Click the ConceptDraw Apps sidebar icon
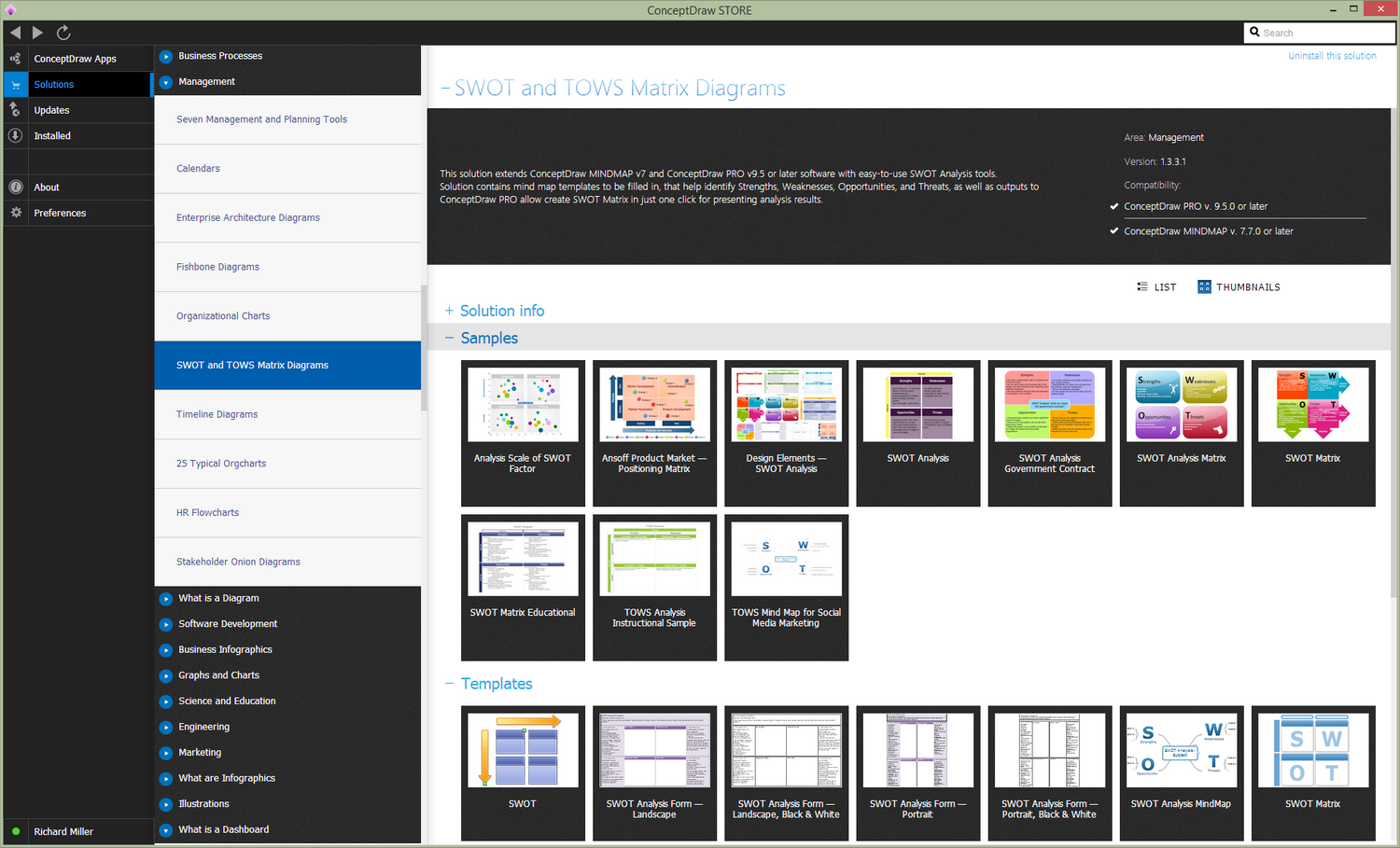 15,59
